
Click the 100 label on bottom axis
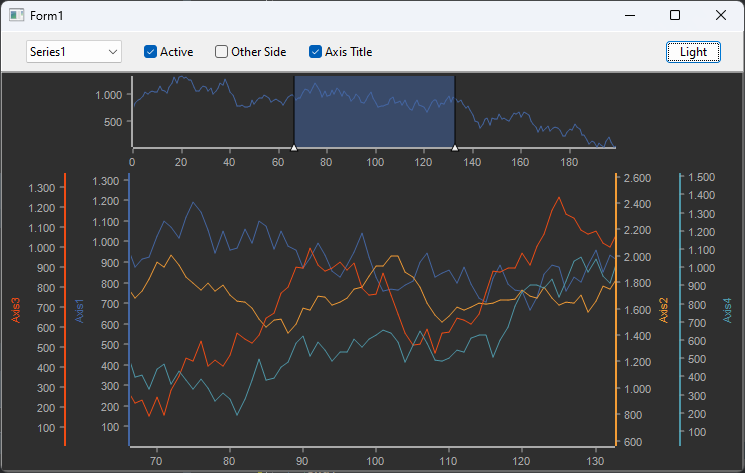pyautogui.click(x=375, y=461)
